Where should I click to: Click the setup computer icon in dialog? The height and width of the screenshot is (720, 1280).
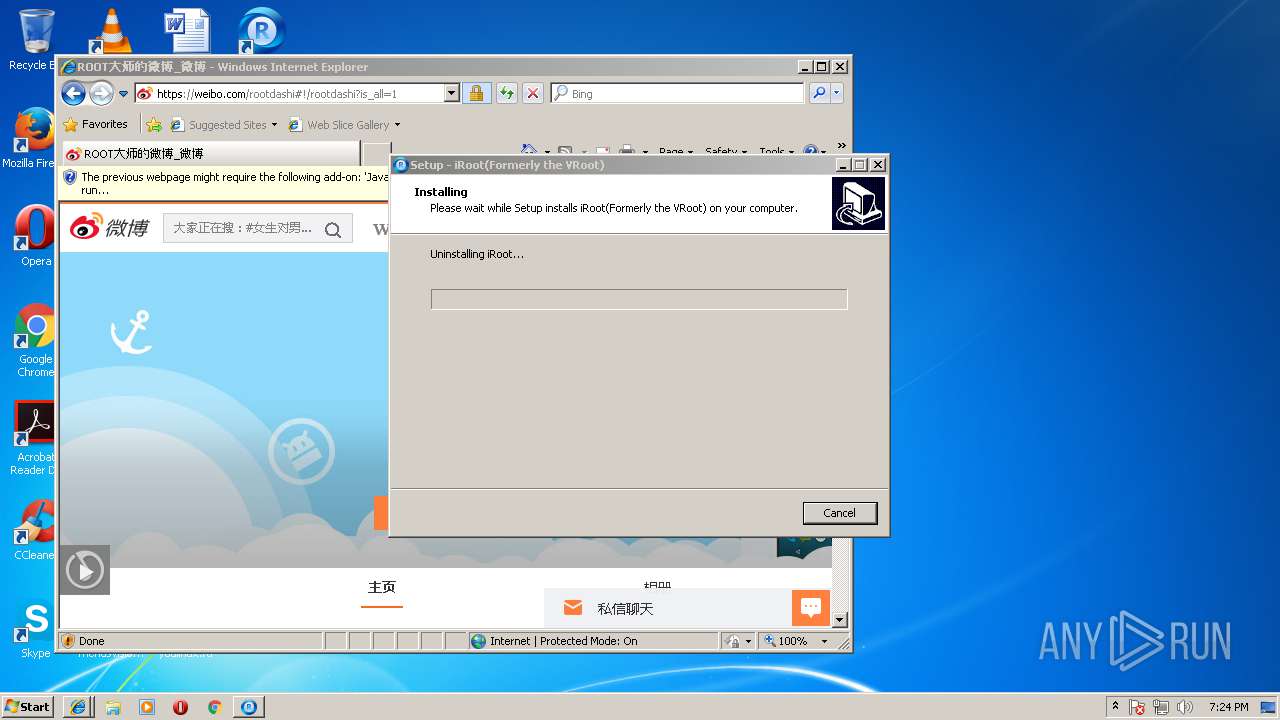[x=858, y=203]
